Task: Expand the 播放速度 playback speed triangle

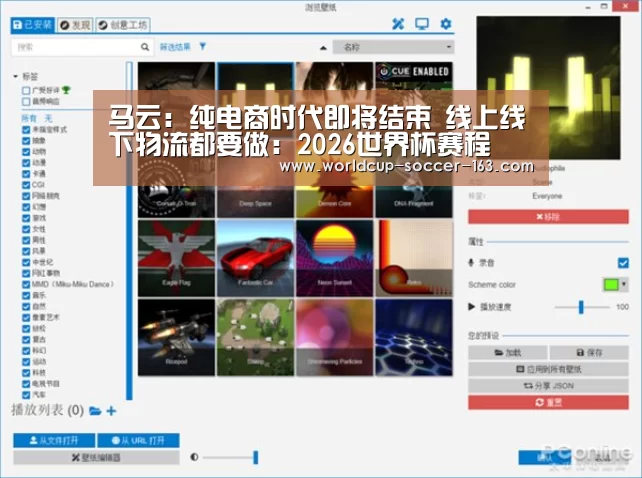Action: (471, 306)
